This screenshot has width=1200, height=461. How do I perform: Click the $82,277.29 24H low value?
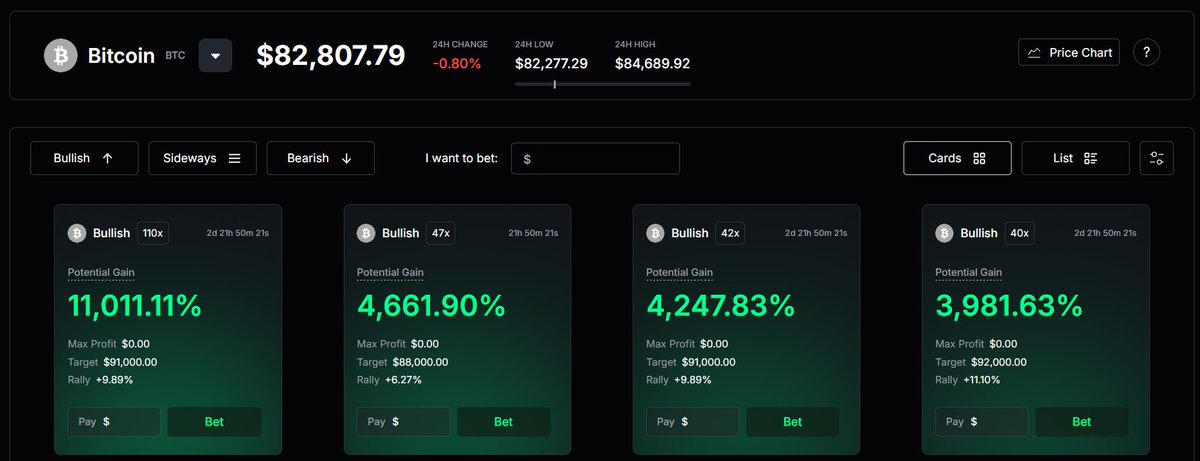point(551,64)
